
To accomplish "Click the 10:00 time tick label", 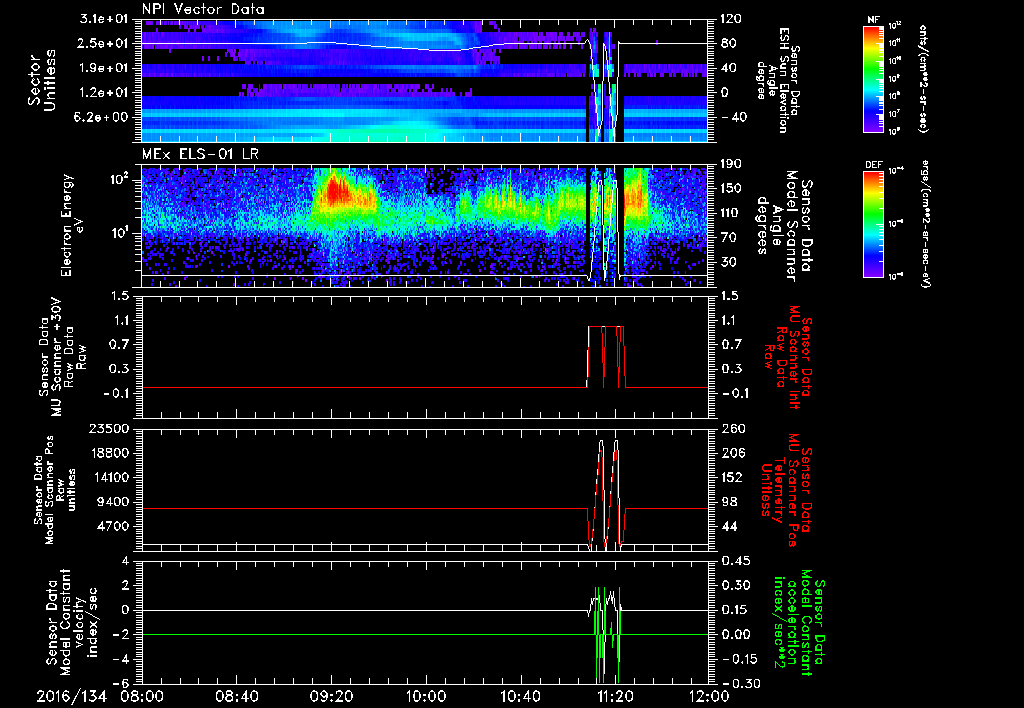I will pos(426,696).
